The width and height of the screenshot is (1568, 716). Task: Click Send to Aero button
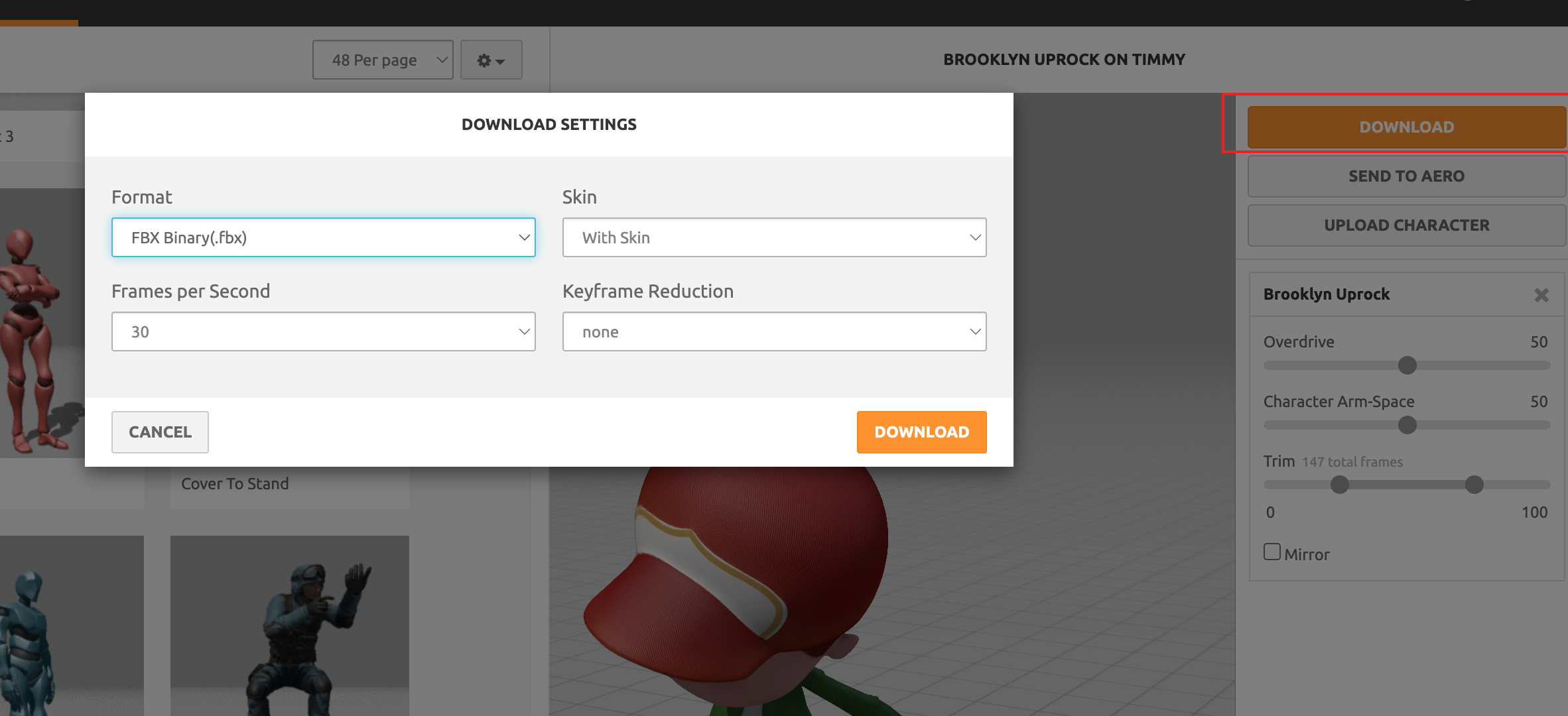coord(1406,176)
